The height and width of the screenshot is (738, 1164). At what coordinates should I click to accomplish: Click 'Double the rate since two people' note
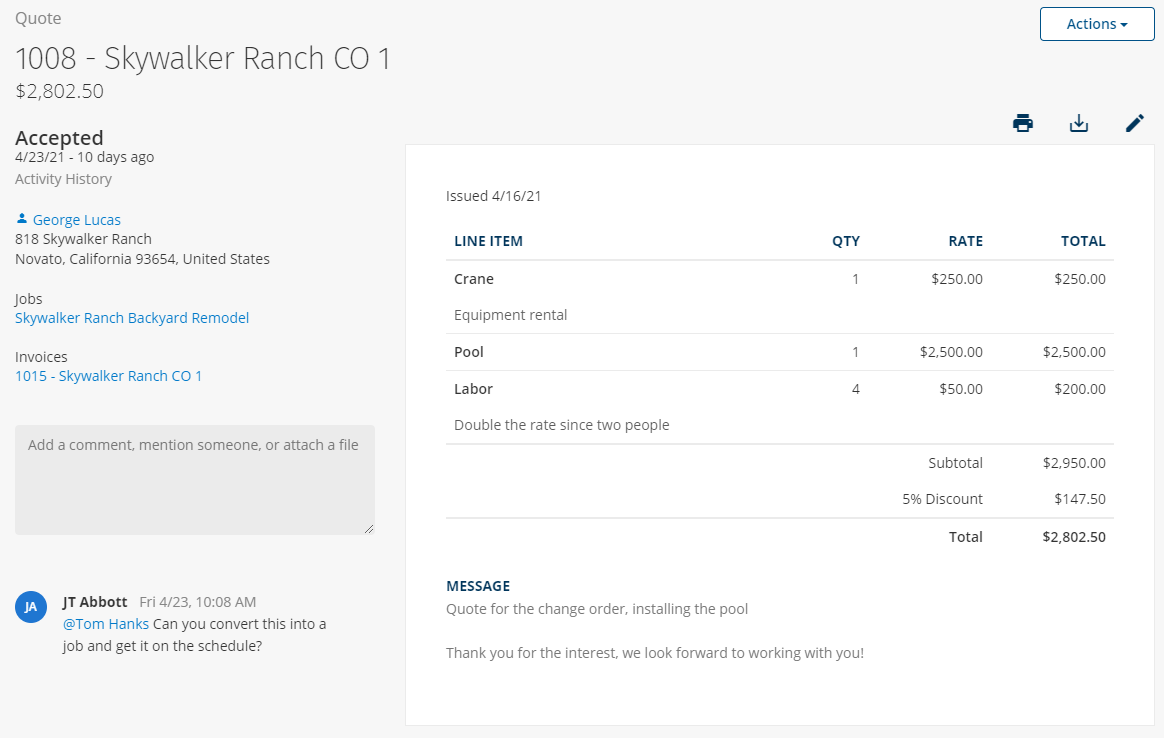tap(561, 425)
